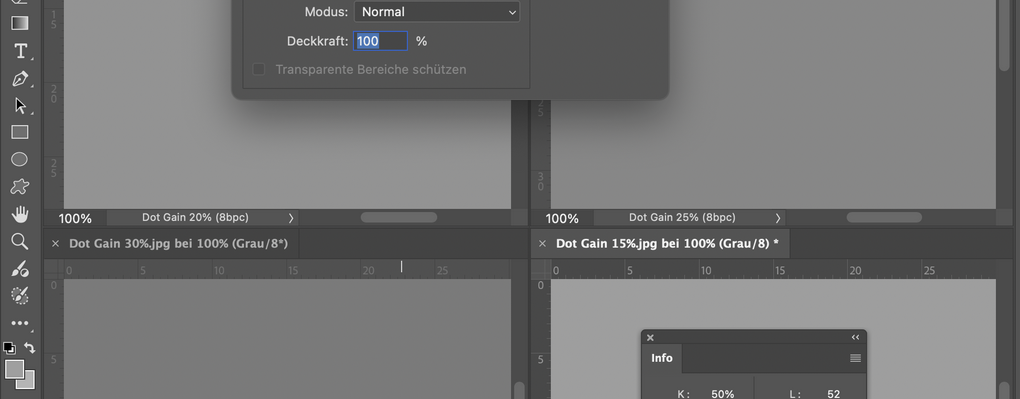Select the Type tool
Screen dimensions: 1020x399
pos(20,51)
